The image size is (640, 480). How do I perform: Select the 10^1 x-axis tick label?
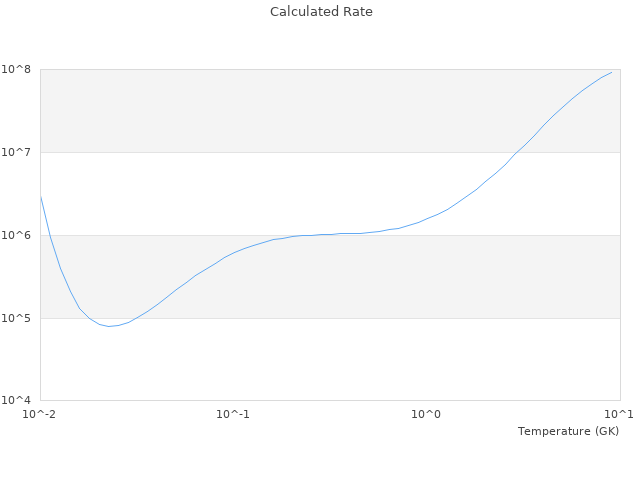[x=618, y=414]
